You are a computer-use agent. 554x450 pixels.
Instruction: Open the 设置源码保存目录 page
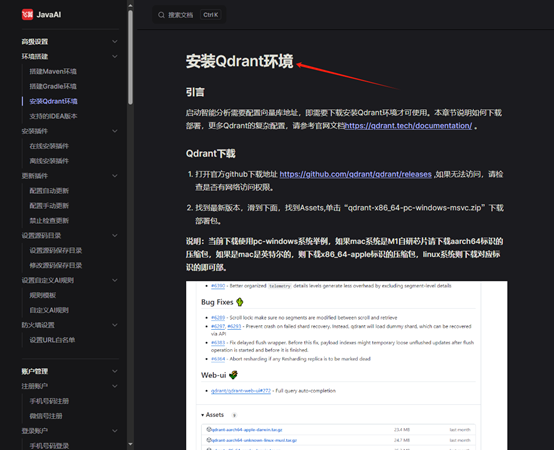tap(56, 250)
